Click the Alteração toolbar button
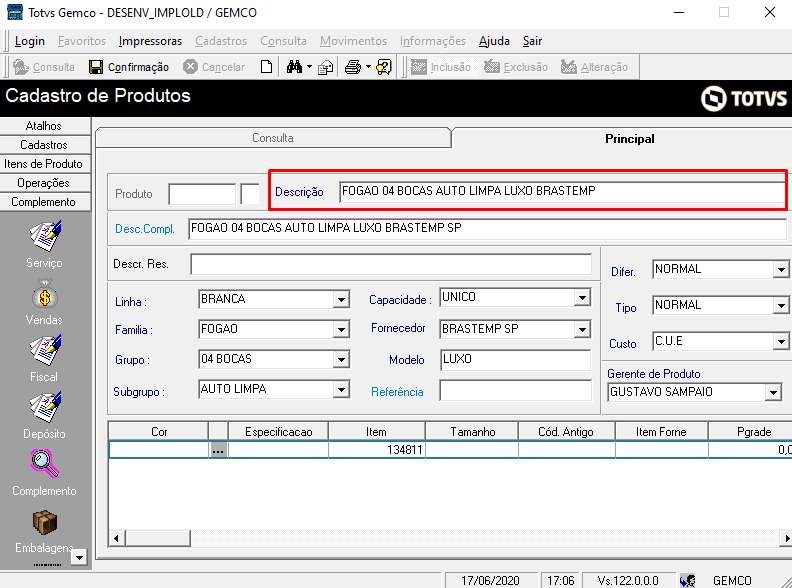792x588 pixels. click(594, 67)
